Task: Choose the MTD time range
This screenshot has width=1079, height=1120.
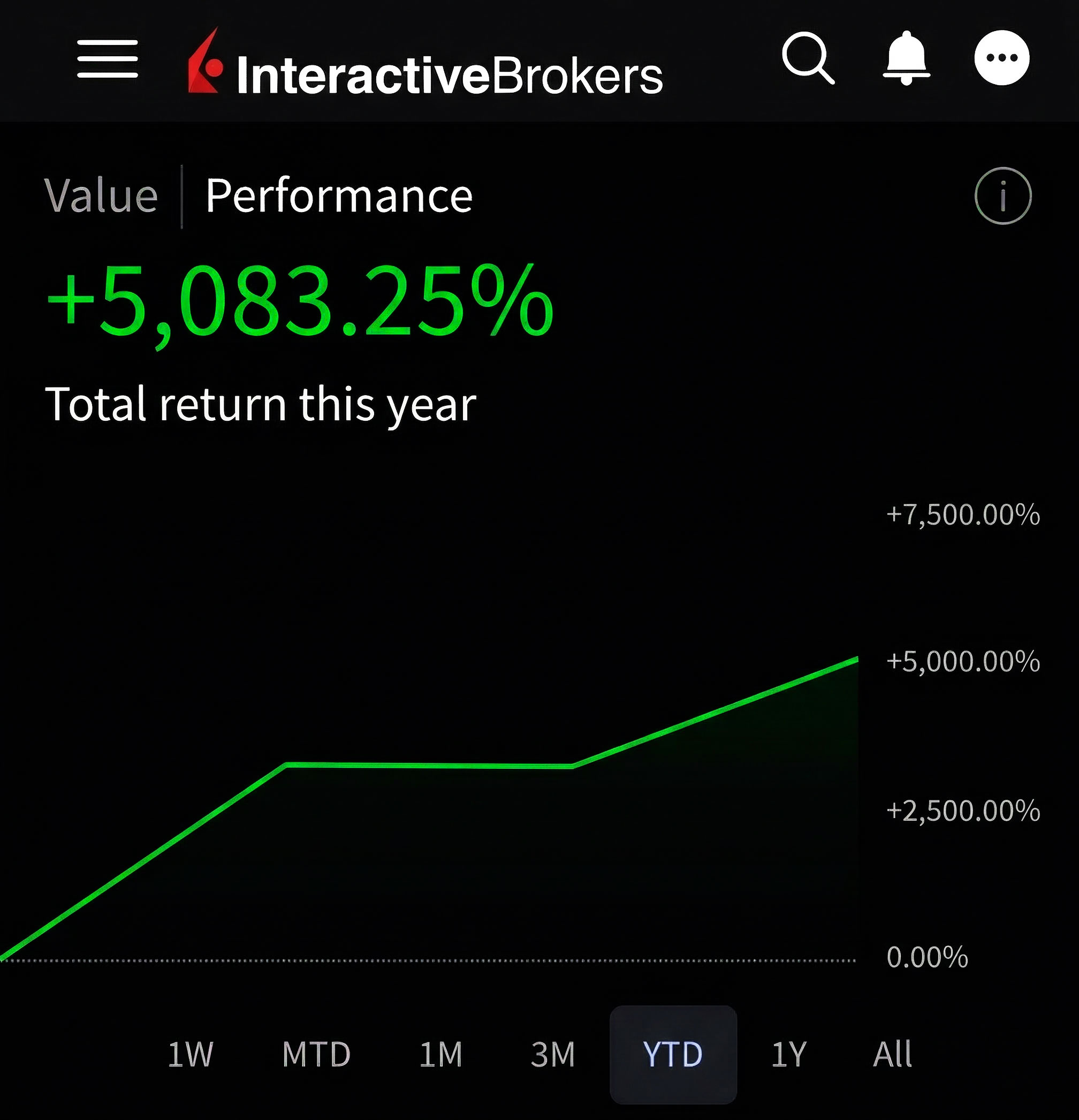Action: (x=316, y=1054)
